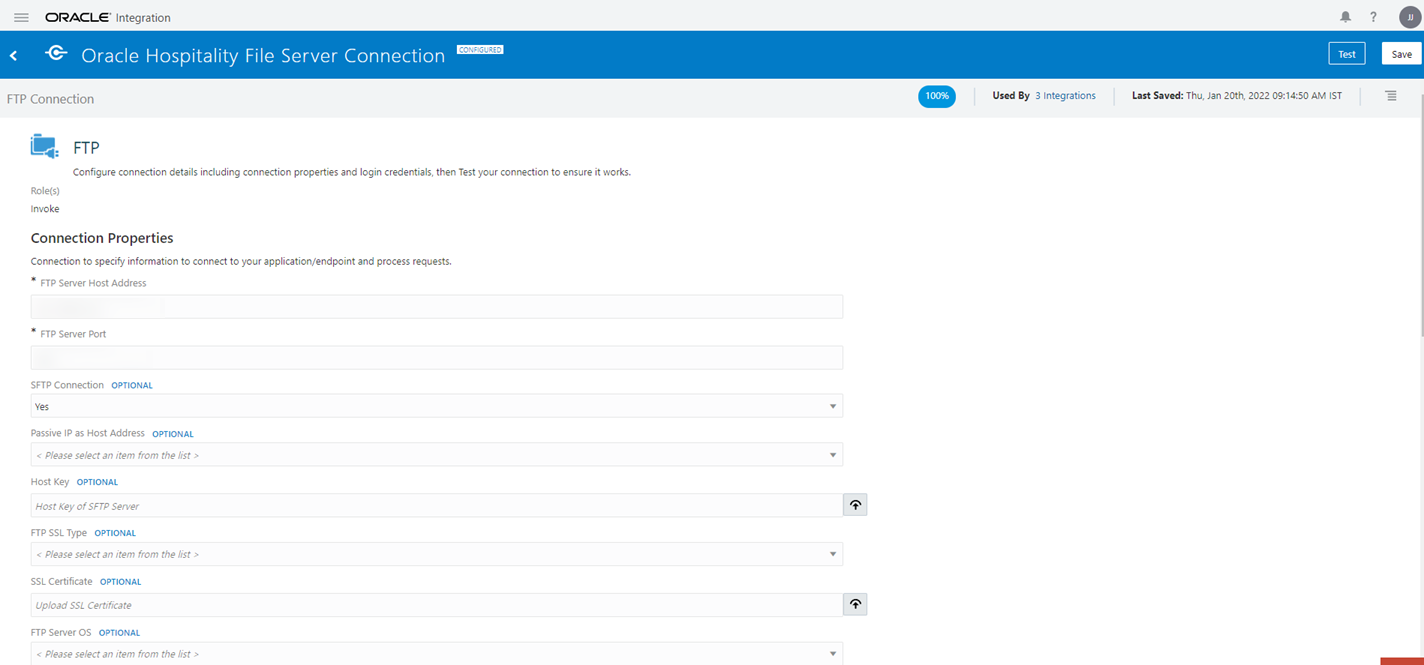This screenshot has height=665, width=1424.
Task: Click the connection adapter icon beside the title
Action: 57,54
